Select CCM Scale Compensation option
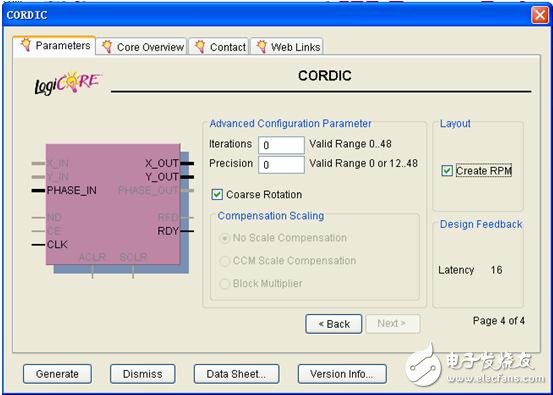The width and height of the screenshot is (553, 395). pos(224,261)
